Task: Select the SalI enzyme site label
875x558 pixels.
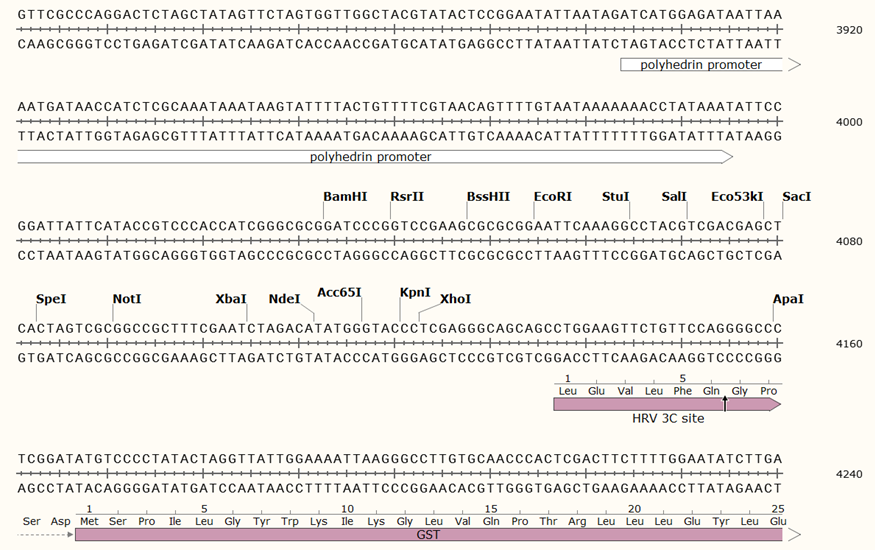Action: pos(674,196)
